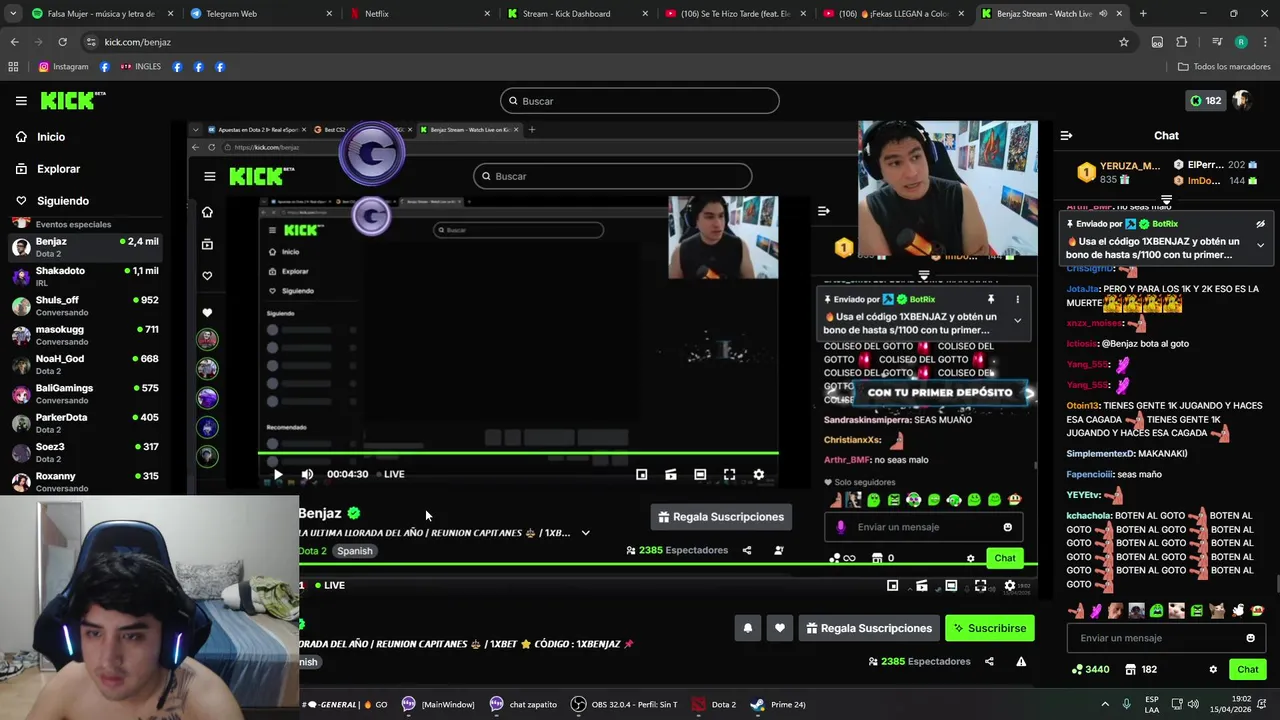Open ParkerDota channel in sidebar
This screenshot has width=1280, height=720.
pyautogui.click(x=85, y=423)
